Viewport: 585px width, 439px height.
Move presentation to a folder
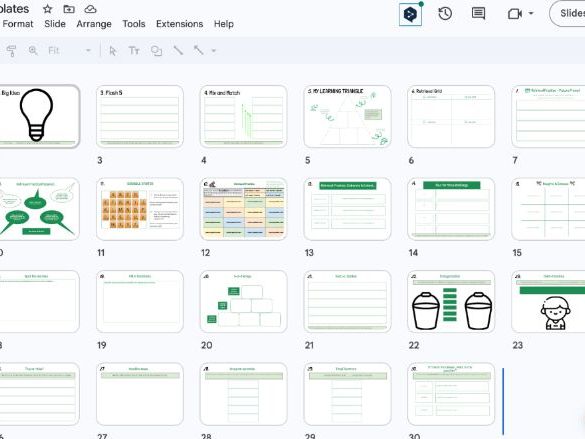[69, 9]
